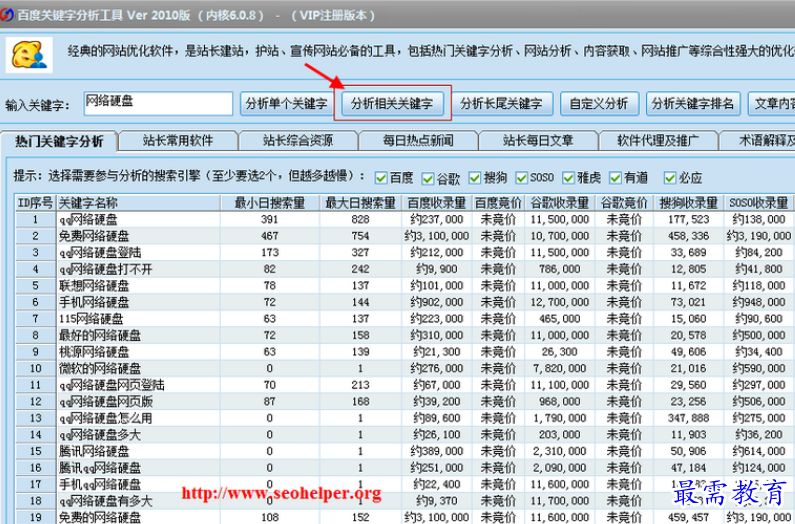Click the cell 347,888 in row 13

click(688, 418)
